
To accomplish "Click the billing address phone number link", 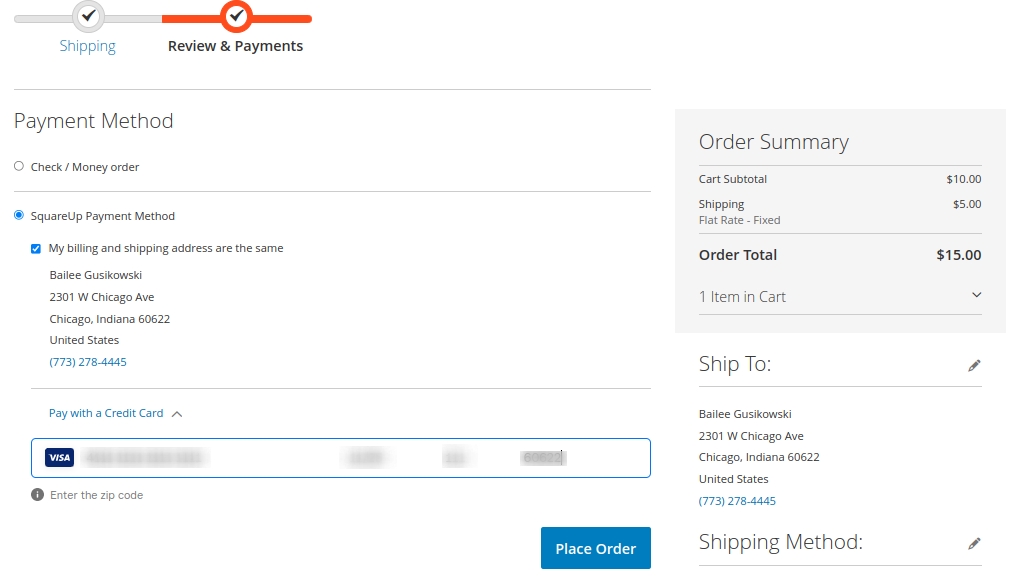I will click(88, 362).
